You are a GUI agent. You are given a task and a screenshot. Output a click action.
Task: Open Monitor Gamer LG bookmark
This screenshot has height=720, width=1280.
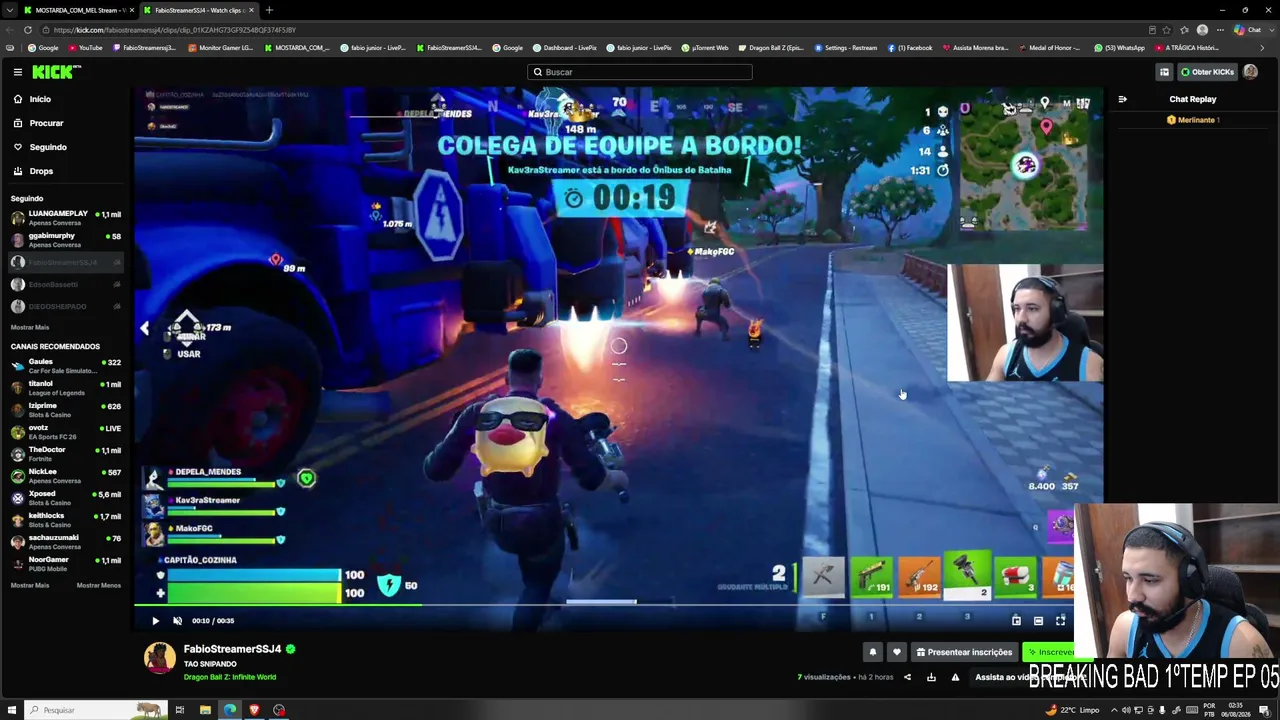pyautogui.click(x=221, y=48)
